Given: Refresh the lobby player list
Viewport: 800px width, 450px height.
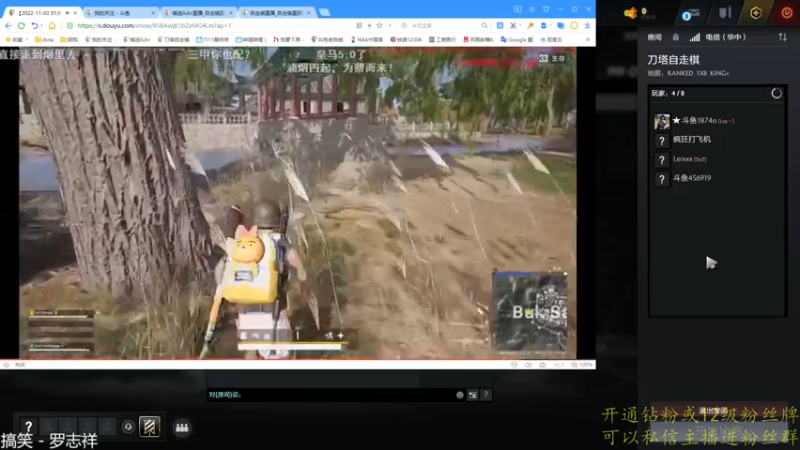Looking at the screenshot, I should click(776, 93).
